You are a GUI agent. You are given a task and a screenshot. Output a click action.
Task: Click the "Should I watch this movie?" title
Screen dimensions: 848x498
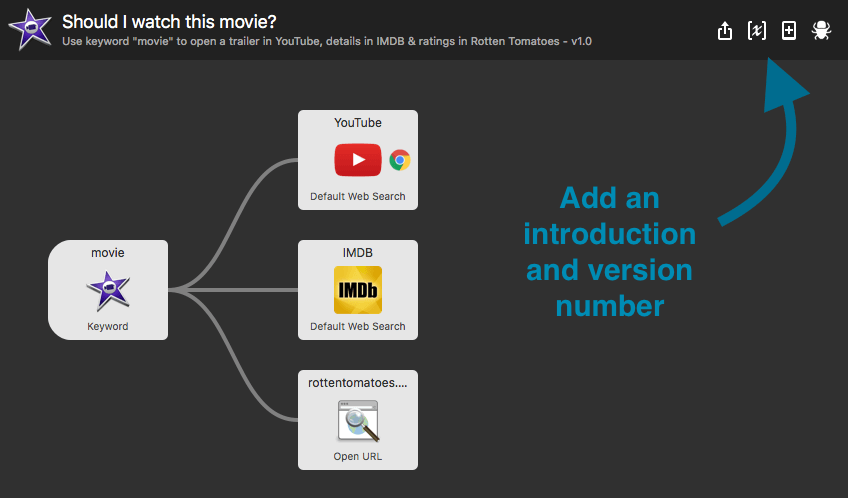169,21
